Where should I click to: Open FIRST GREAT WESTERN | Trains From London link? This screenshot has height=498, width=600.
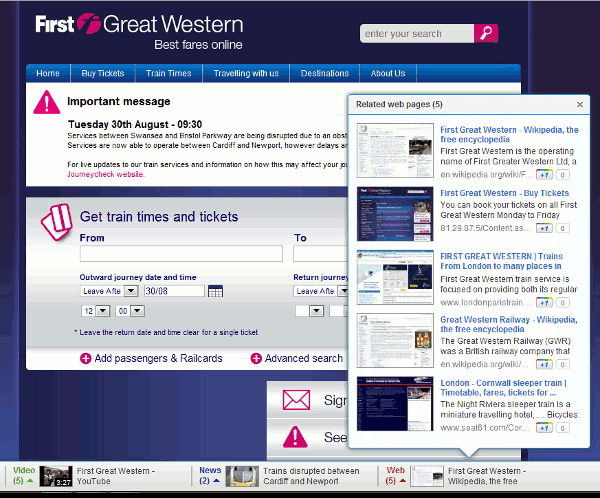pyautogui.click(x=501, y=261)
